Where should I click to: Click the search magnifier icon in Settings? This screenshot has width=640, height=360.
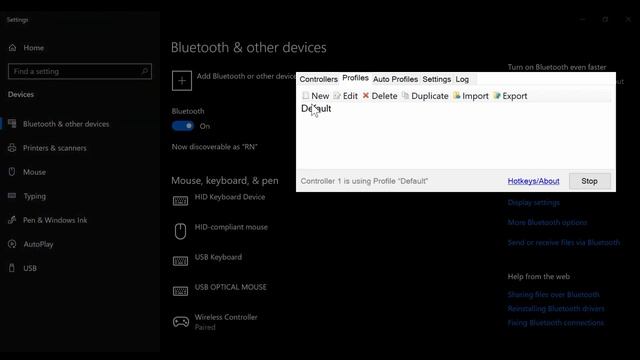[144, 71]
